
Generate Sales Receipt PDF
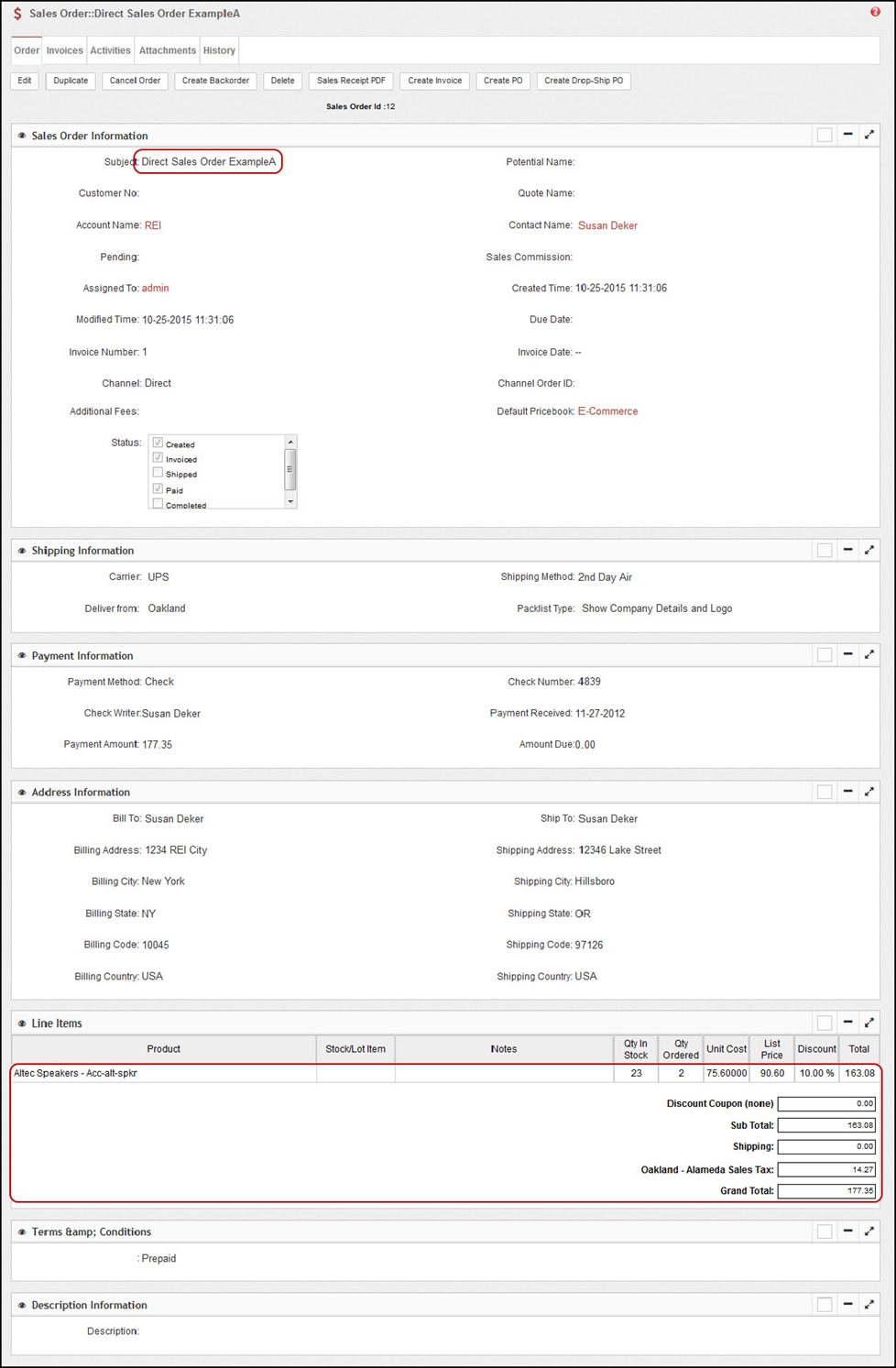click(x=351, y=81)
